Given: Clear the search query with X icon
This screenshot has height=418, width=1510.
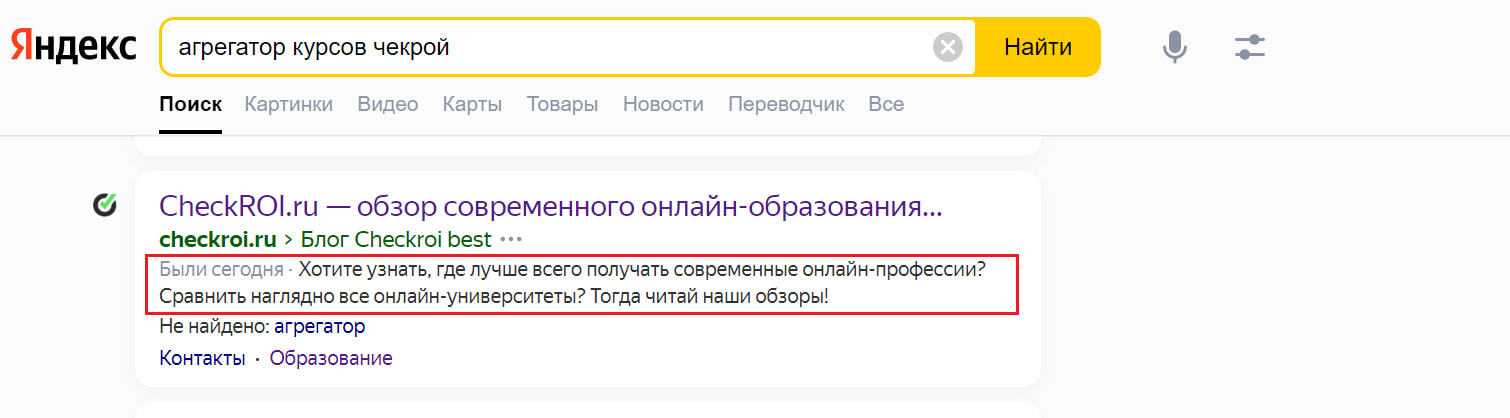Looking at the screenshot, I should tap(948, 47).
